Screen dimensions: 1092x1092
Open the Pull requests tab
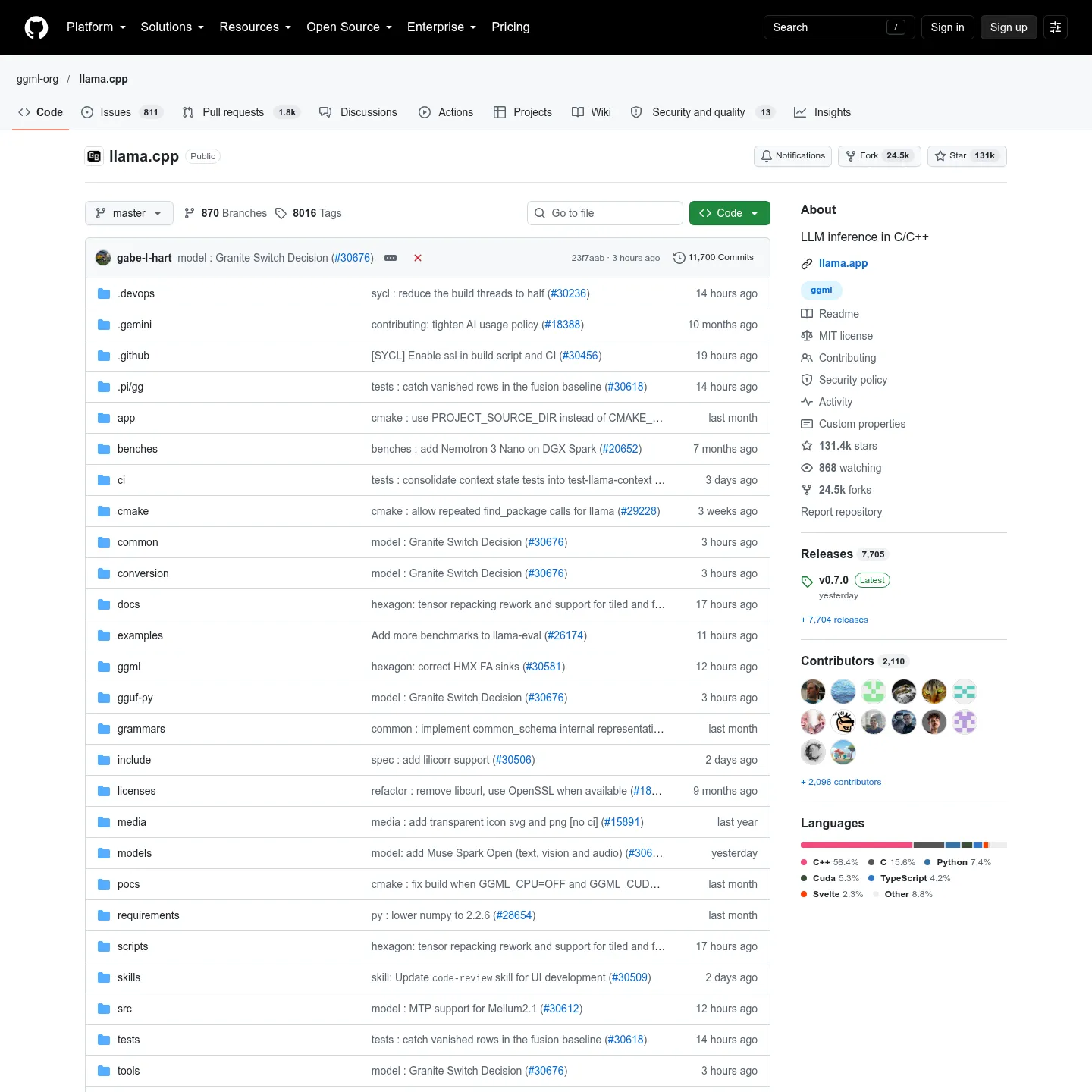click(x=241, y=112)
